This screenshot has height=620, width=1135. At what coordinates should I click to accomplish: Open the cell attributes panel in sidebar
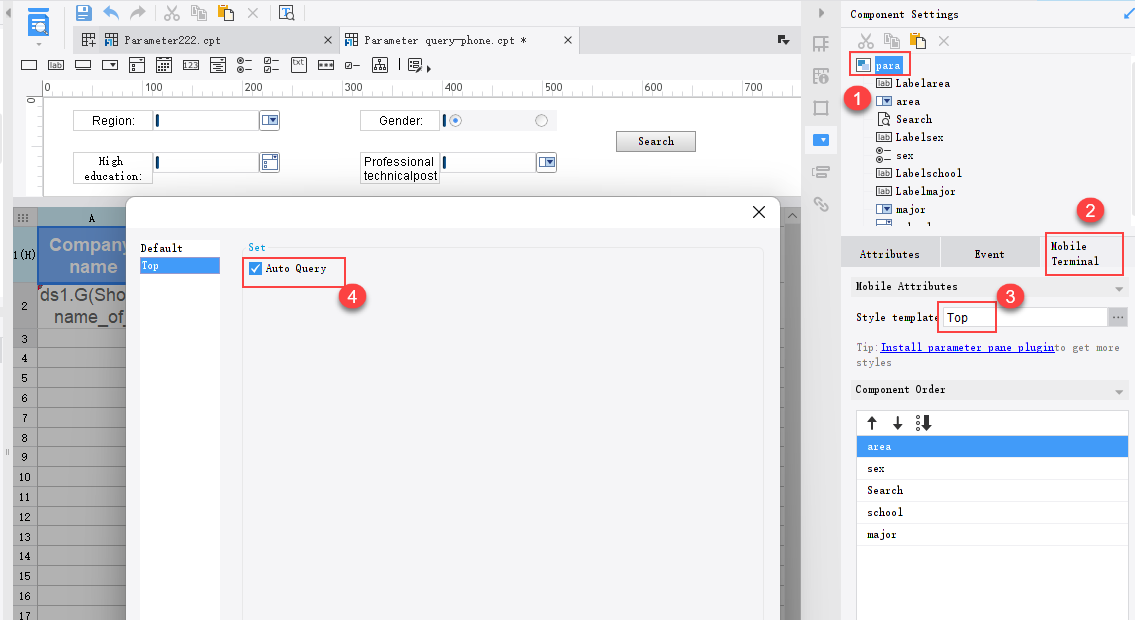tap(821, 76)
